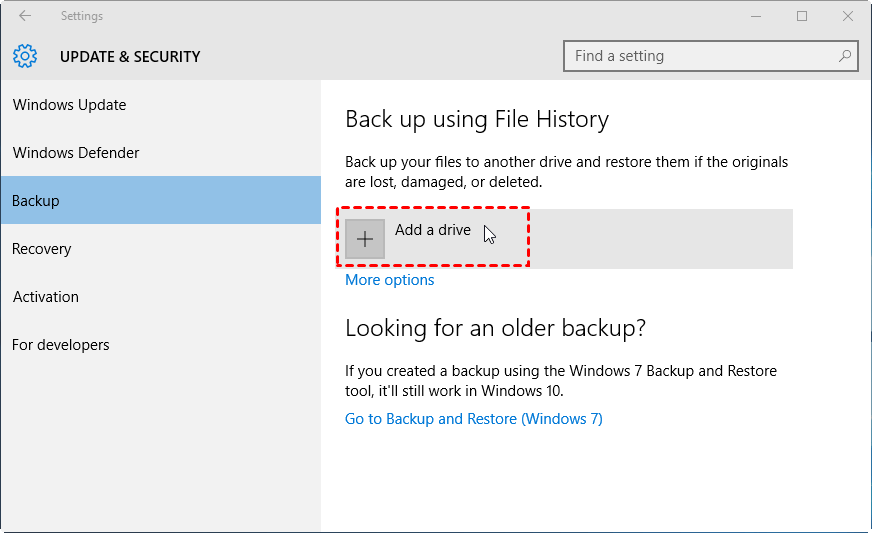Screen dimensions: 872x533
Task: Click the Settings gear icon
Action: click(25, 56)
